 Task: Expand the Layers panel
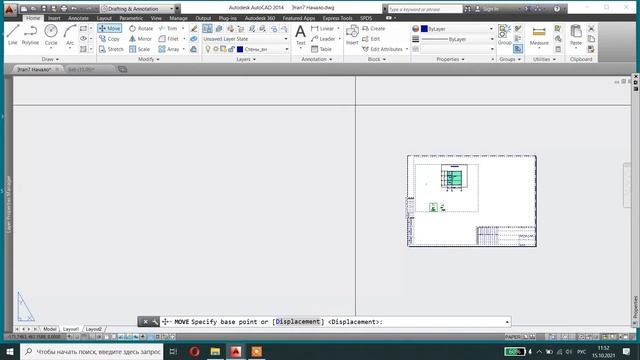(246, 59)
